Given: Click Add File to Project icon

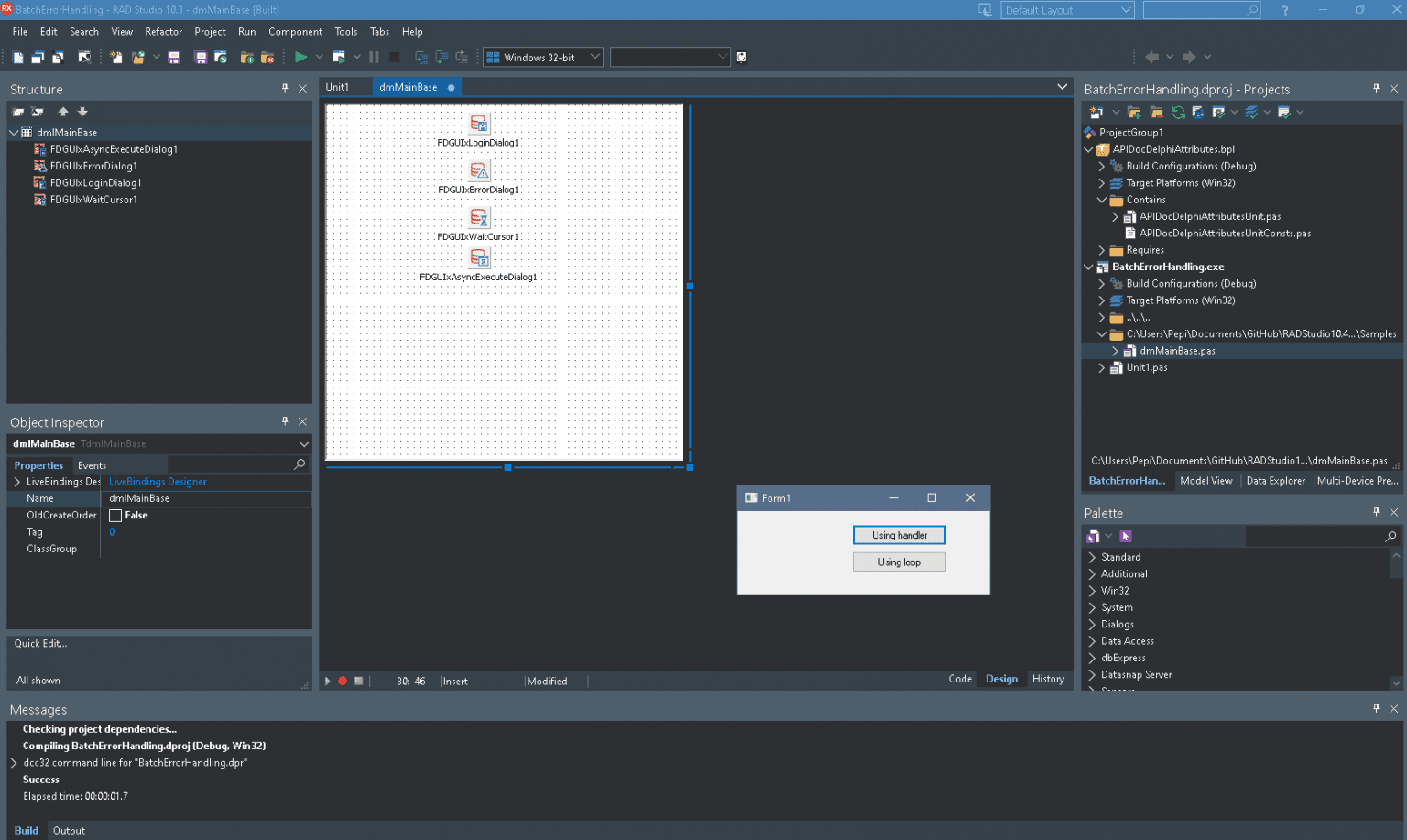Looking at the screenshot, I should (246, 57).
